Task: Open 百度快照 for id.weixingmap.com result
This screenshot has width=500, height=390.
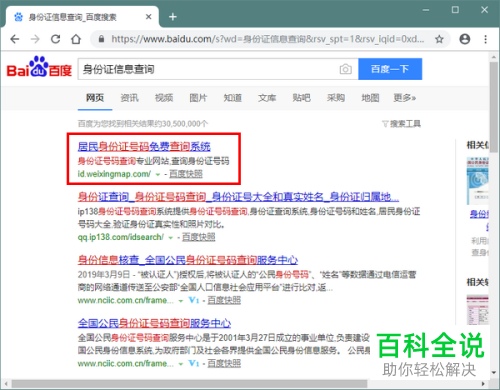Action: 186,174
